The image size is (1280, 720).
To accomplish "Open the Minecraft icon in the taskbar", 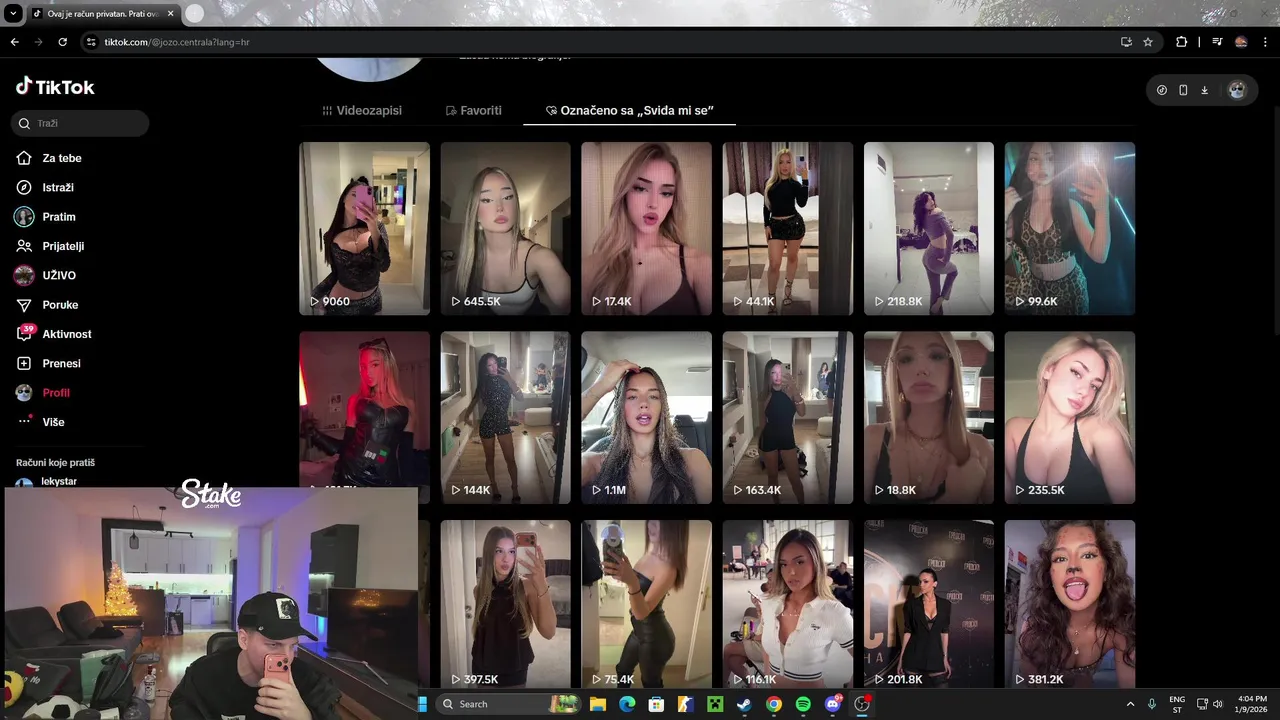I will 715,704.
